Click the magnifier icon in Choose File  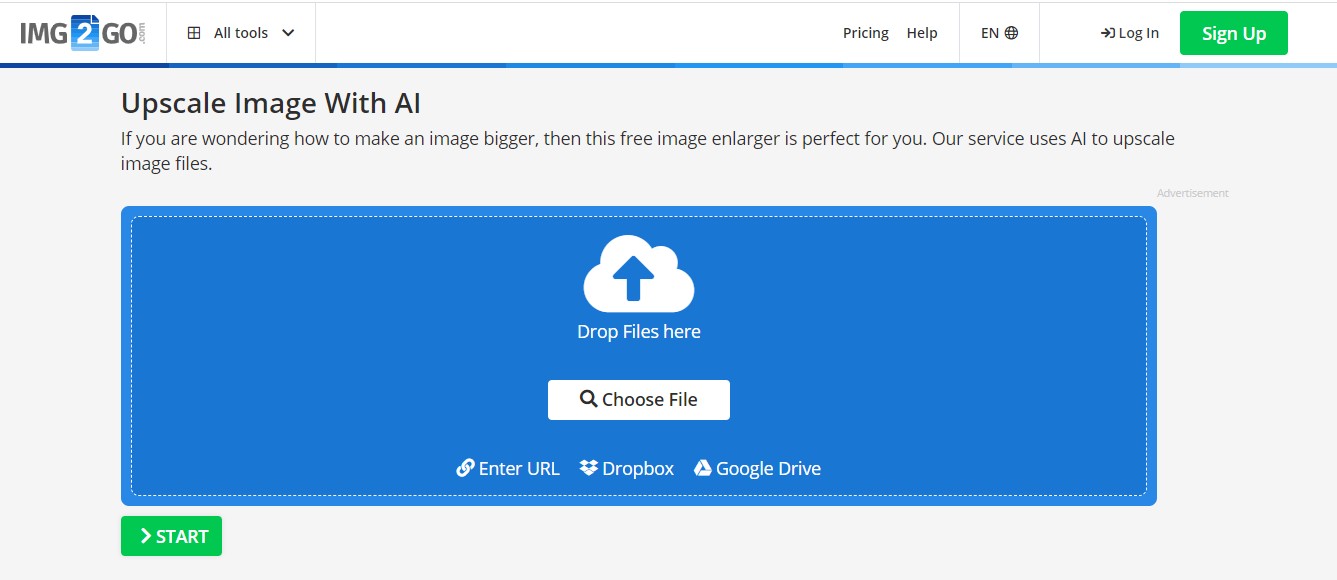point(589,399)
